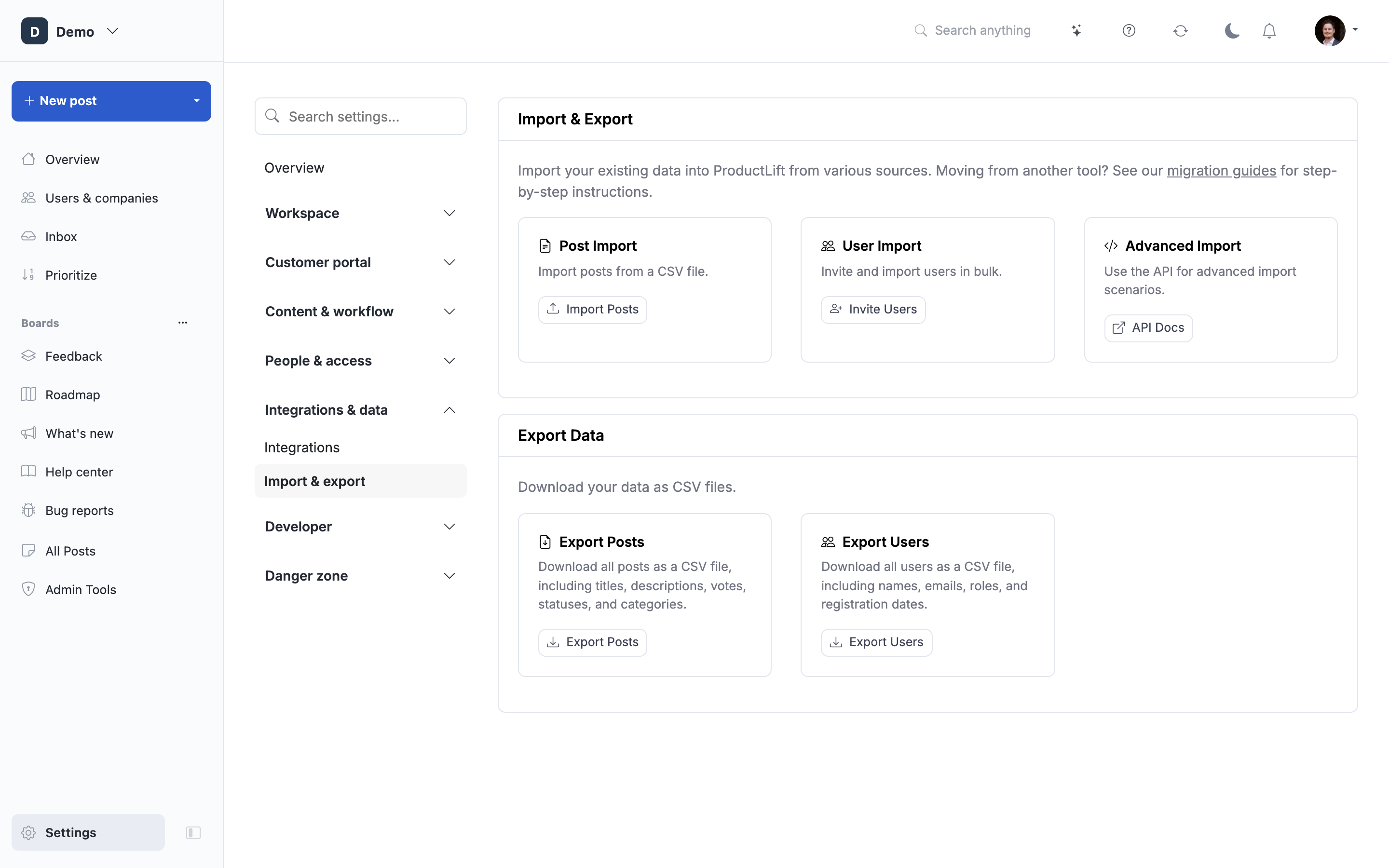Open Settings in the sidebar

point(88,832)
